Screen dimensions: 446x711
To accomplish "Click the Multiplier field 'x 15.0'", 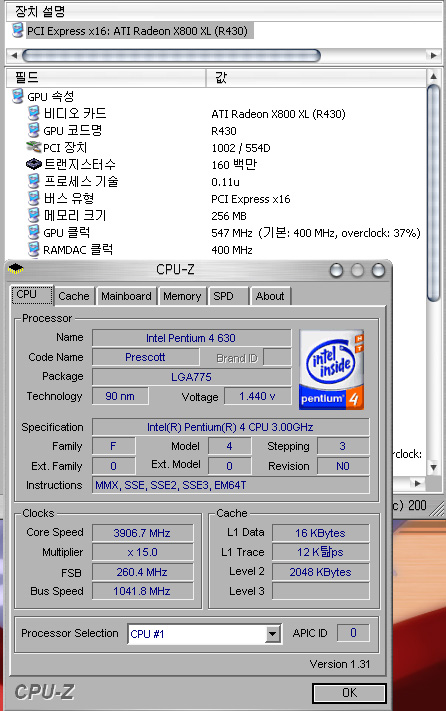I will [x=142, y=552].
